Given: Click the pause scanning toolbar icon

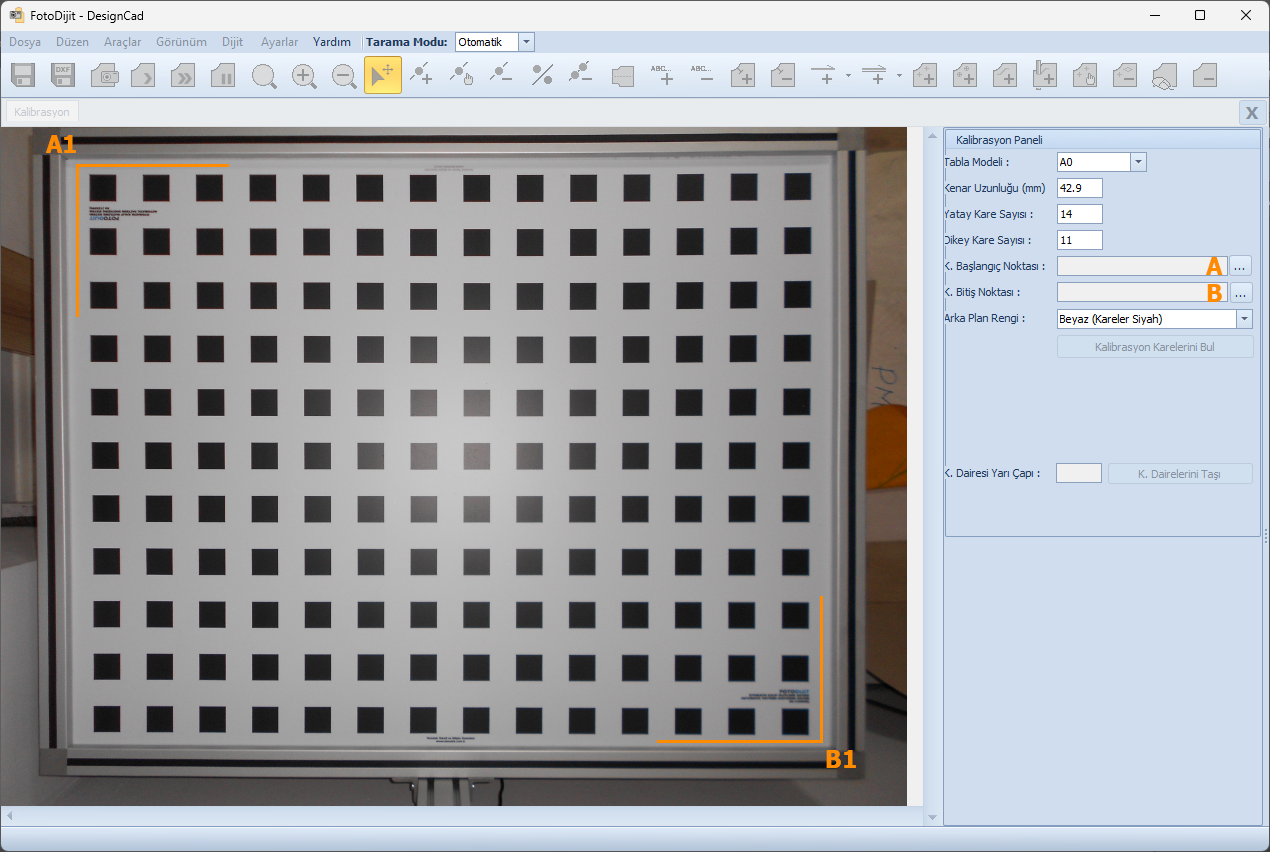Looking at the screenshot, I should pos(223,76).
